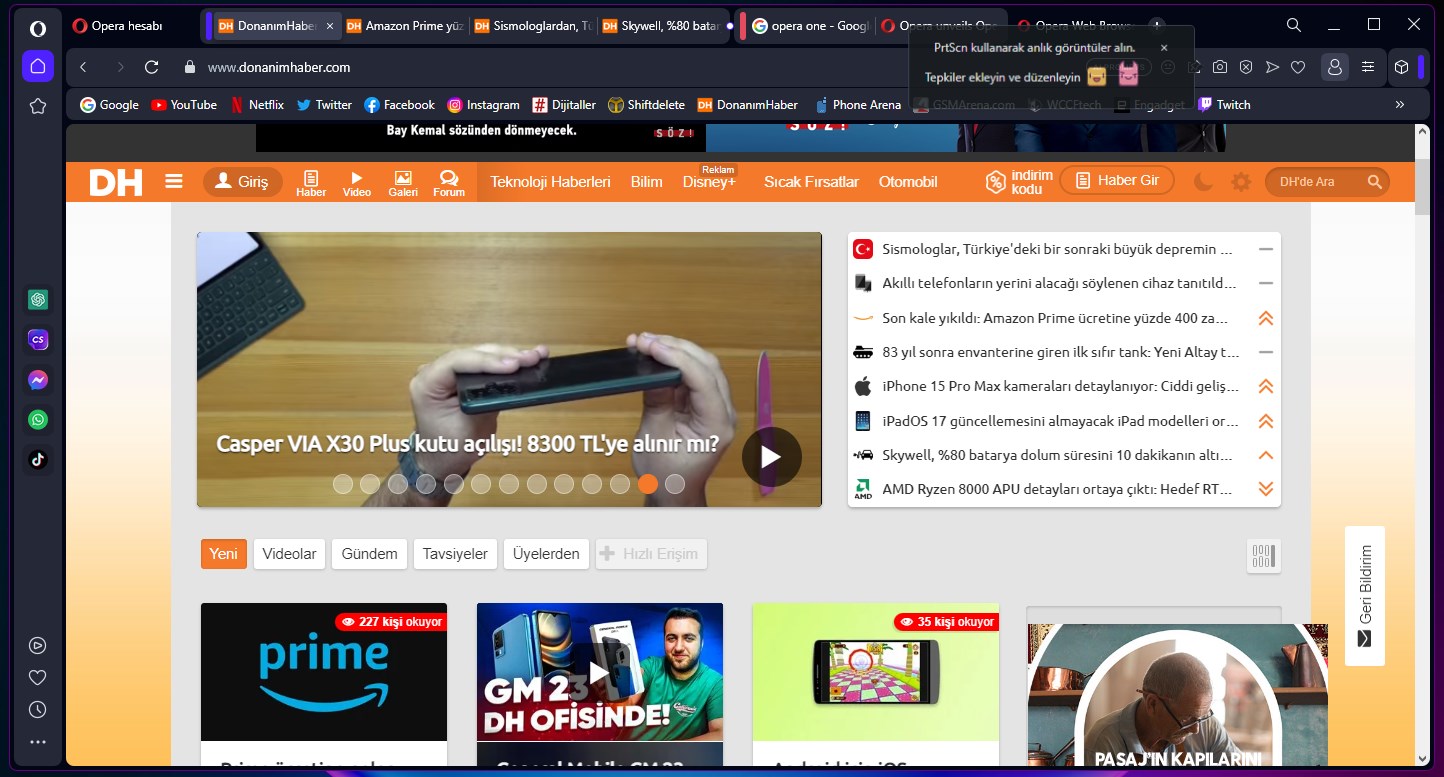
Task: Close the DonanımHaber tab
Action: [x=330, y=26]
